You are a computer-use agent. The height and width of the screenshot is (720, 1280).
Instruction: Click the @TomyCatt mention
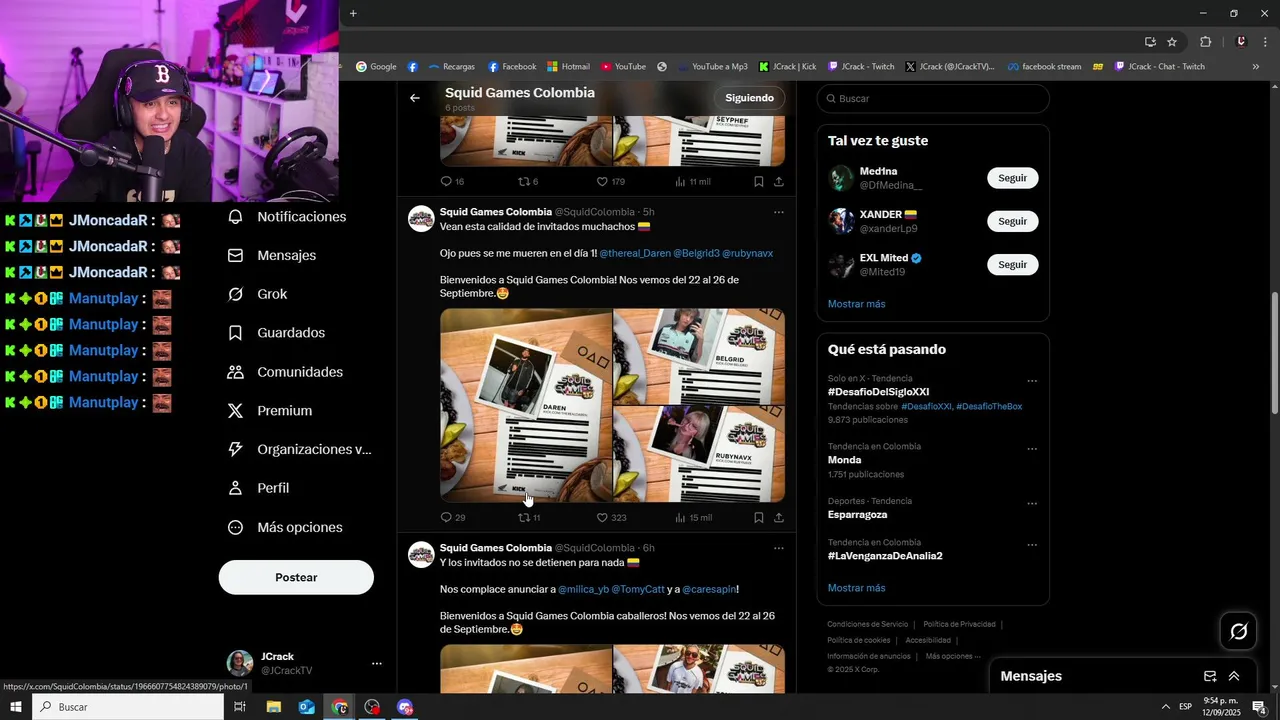pos(637,590)
